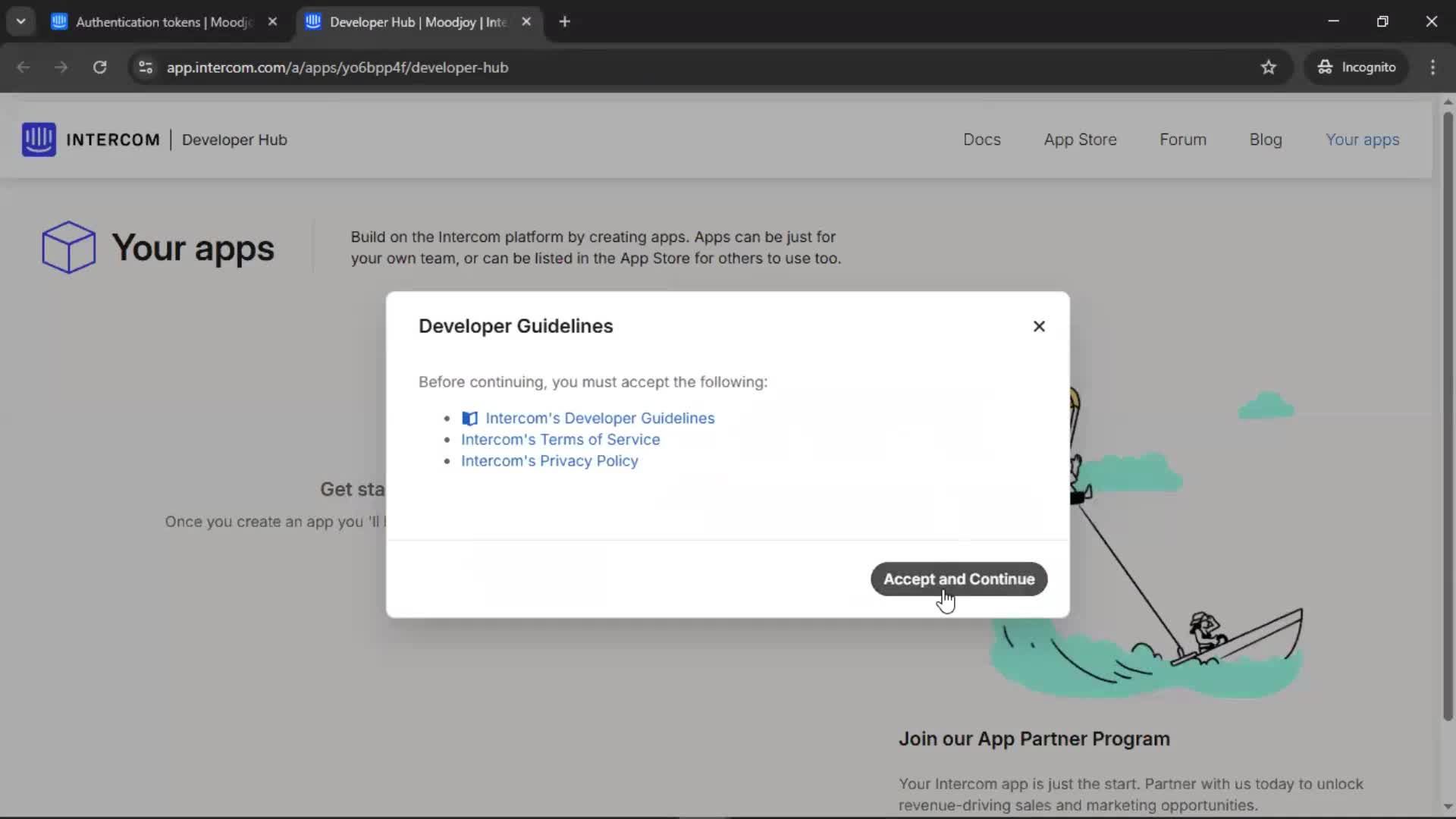1456x819 pixels.
Task: Open Intercom's Developer Guidelines link
Action: point(600,418)
